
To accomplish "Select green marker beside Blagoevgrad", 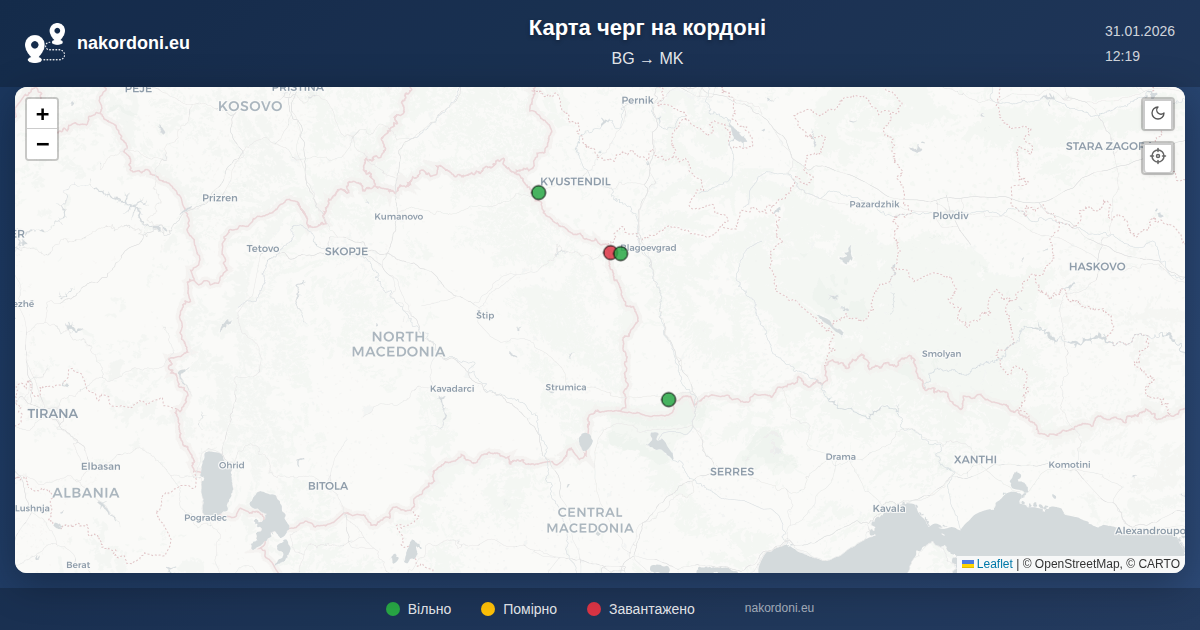I will coord(622,254).
